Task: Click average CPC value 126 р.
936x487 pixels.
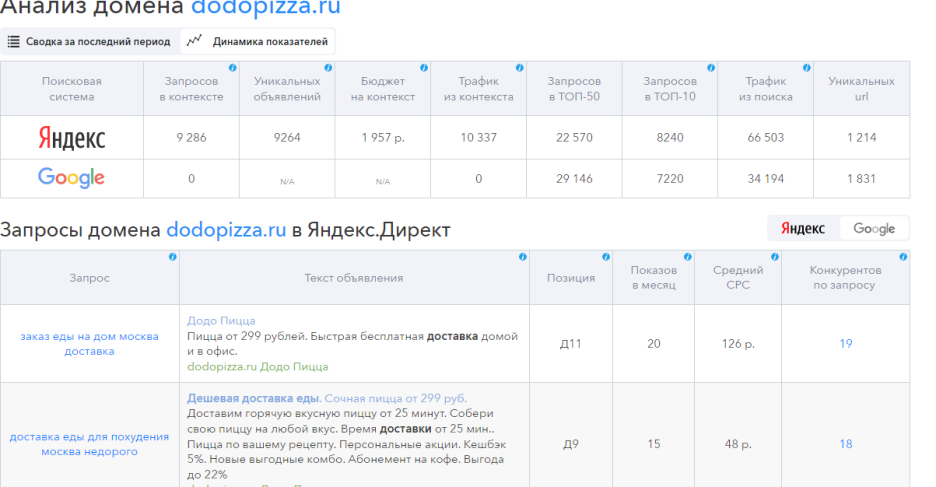Action: 738,344
